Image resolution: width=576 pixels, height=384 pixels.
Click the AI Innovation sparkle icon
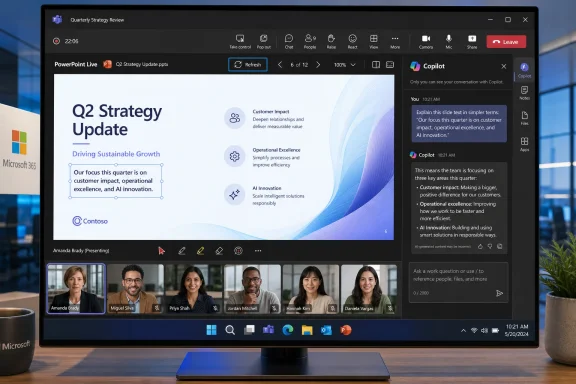click(x=234, y=194)
